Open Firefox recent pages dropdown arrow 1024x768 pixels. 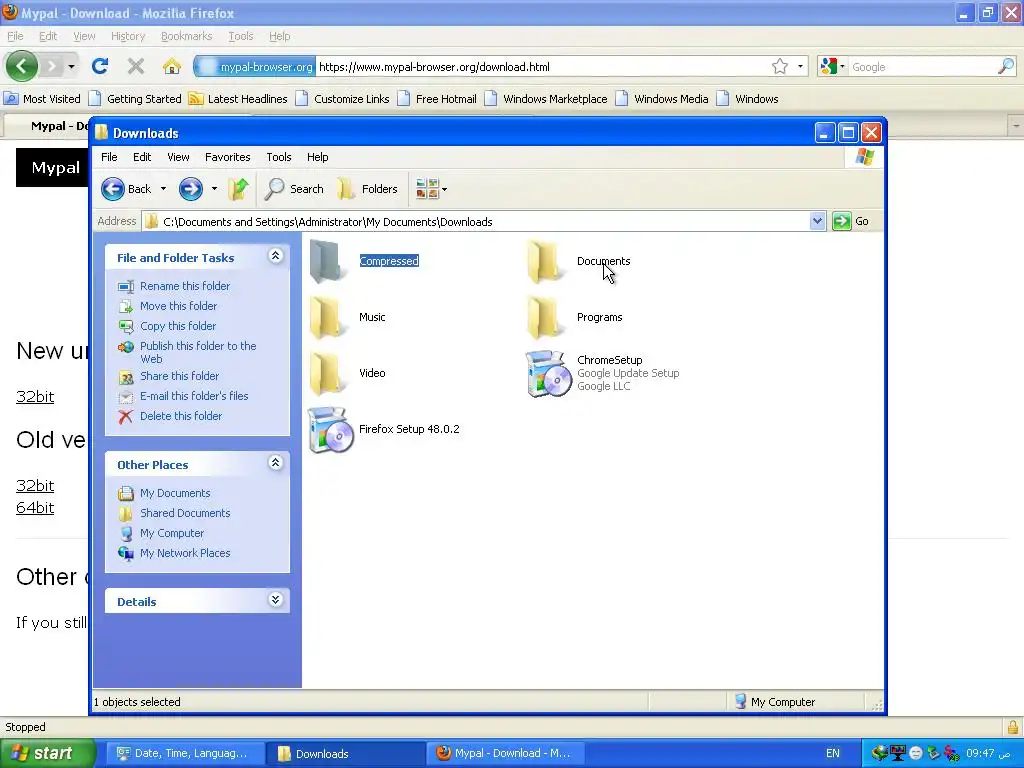[x=71, y=67]
